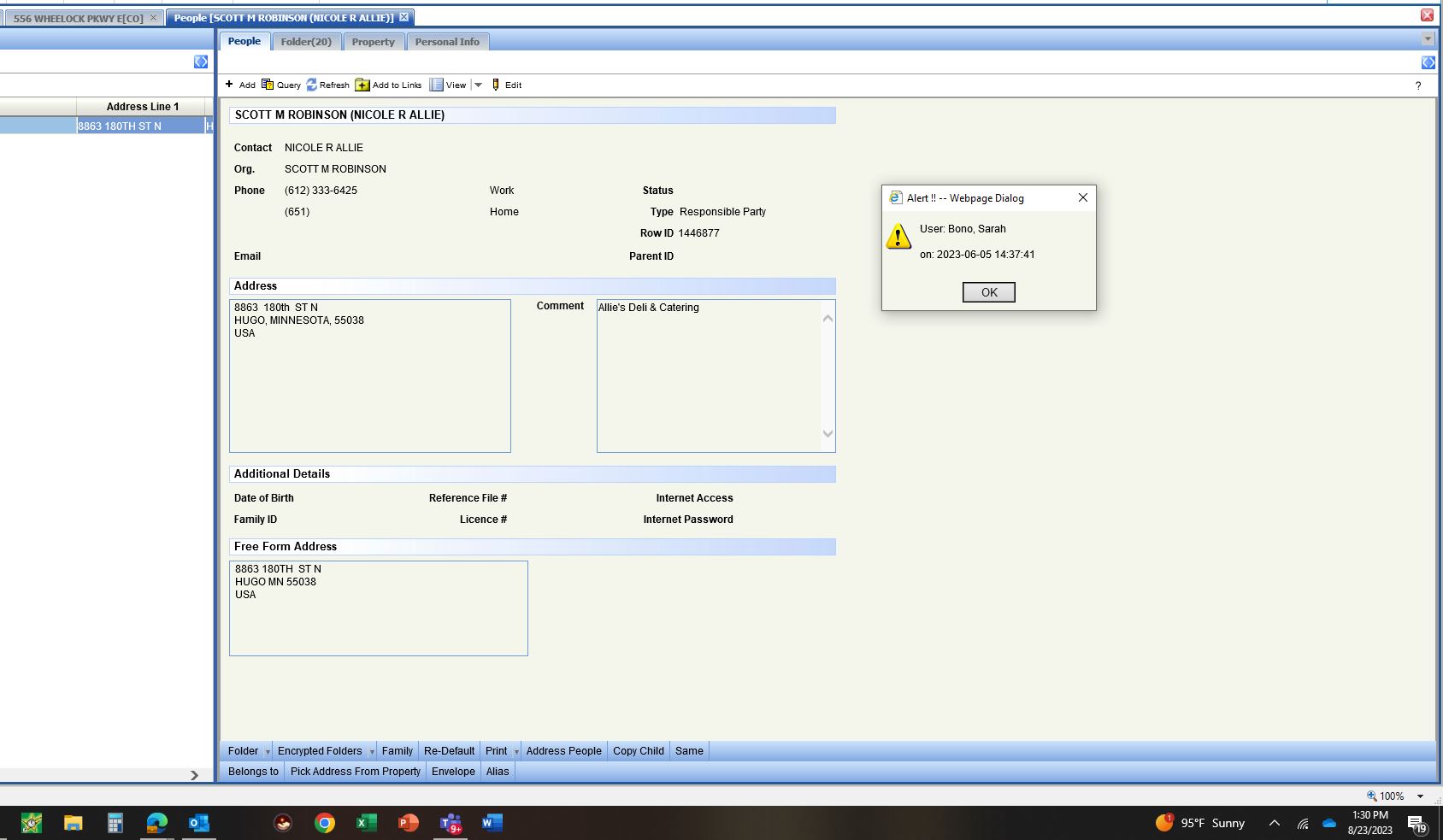Click the Pick Address From Property button

coord(356,772)
